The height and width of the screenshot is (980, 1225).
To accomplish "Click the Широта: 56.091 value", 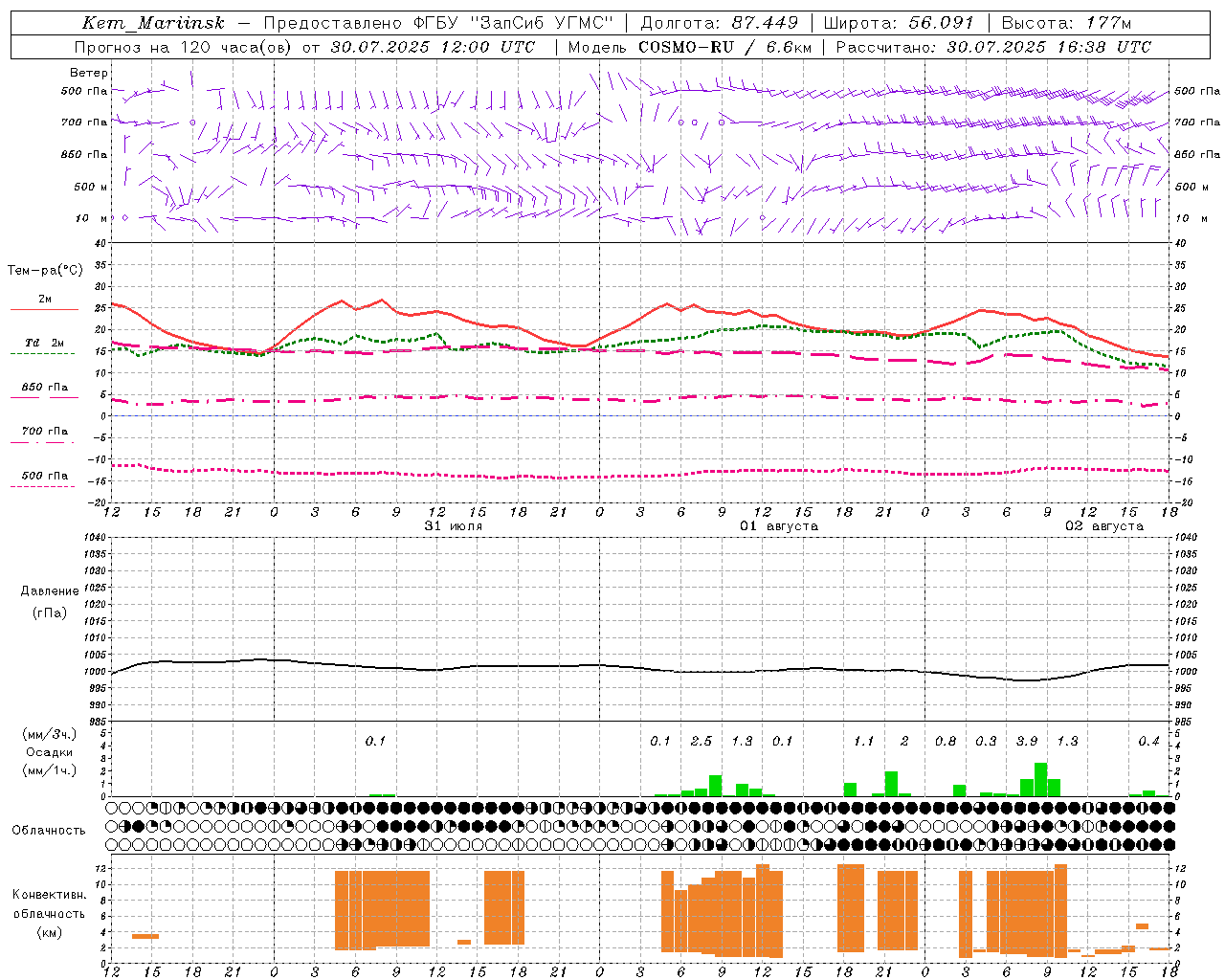I will 898,23.
